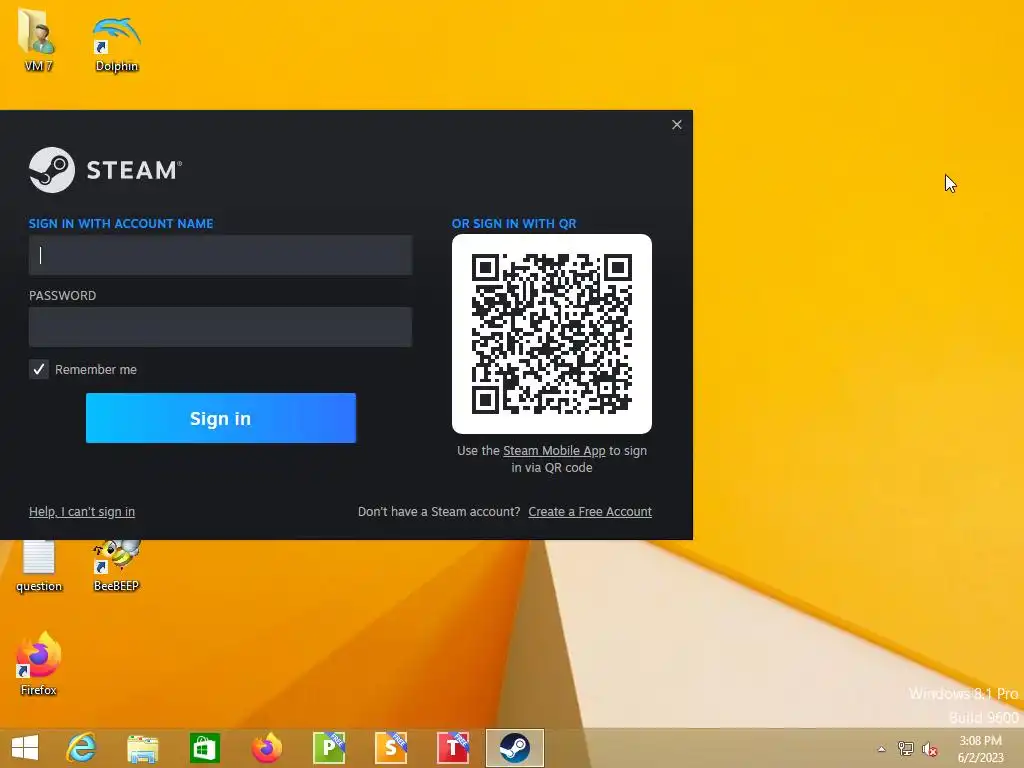Focus the Password input field
The width and height of the screenshot is (1024, 768).
220,327
